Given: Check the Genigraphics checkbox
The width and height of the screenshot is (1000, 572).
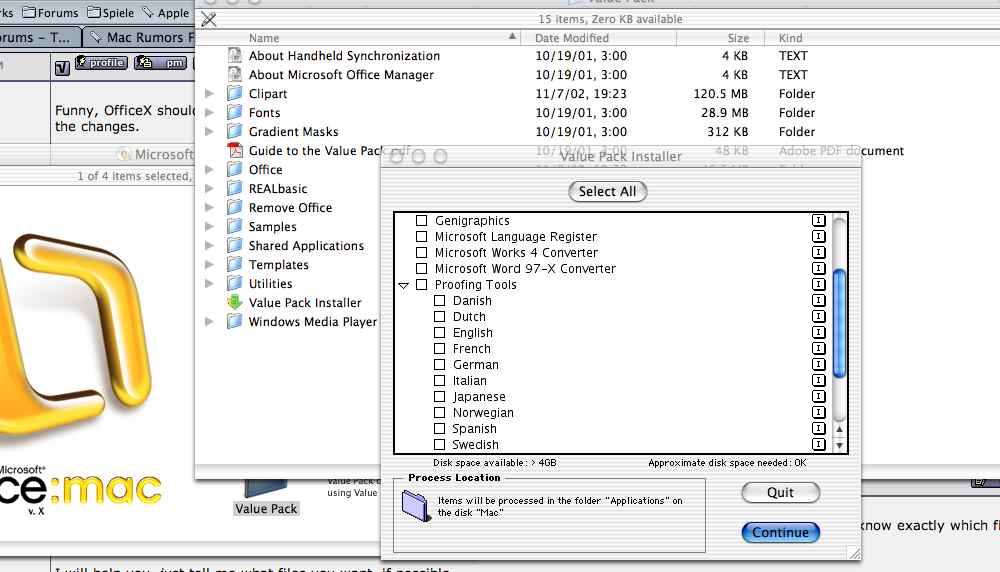Looking at the screenshot, I should (422, 221).
